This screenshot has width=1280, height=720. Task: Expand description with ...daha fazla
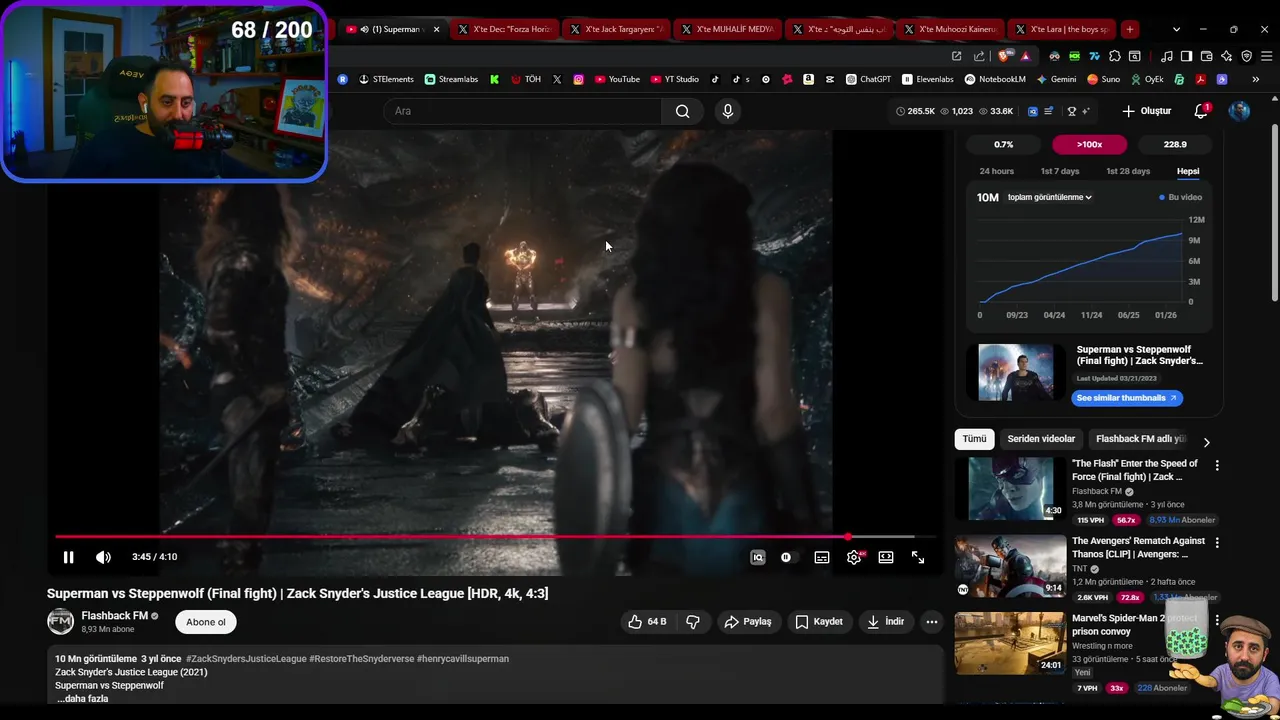pyautogui.click(x=82, y=698)
